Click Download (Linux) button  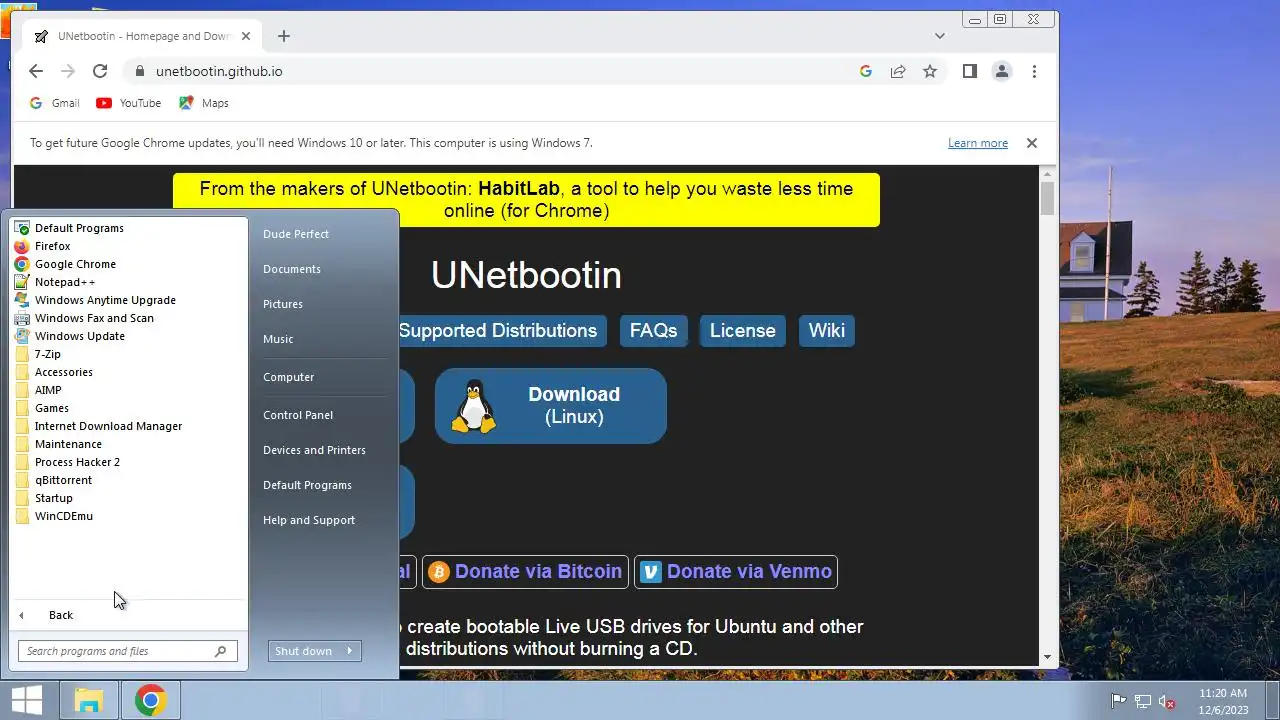pos(551,406)
